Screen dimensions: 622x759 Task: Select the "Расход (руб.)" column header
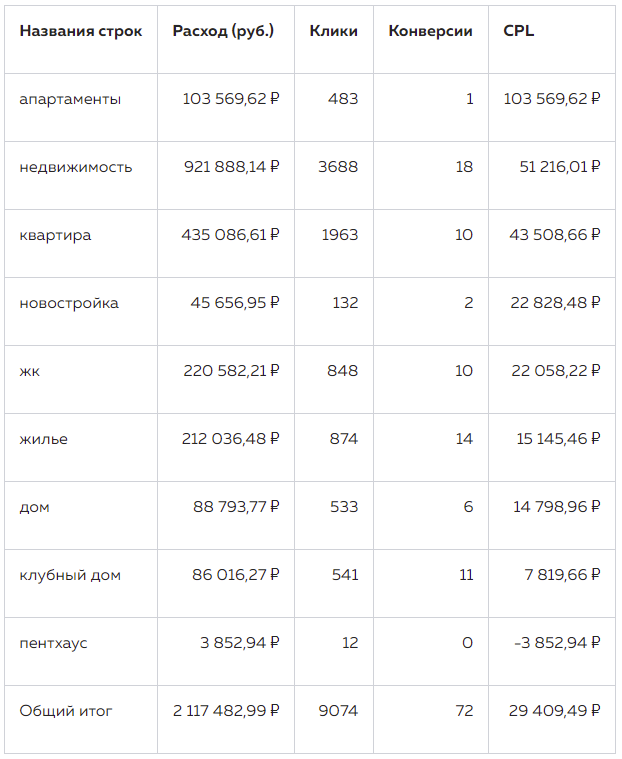[223, 31]
